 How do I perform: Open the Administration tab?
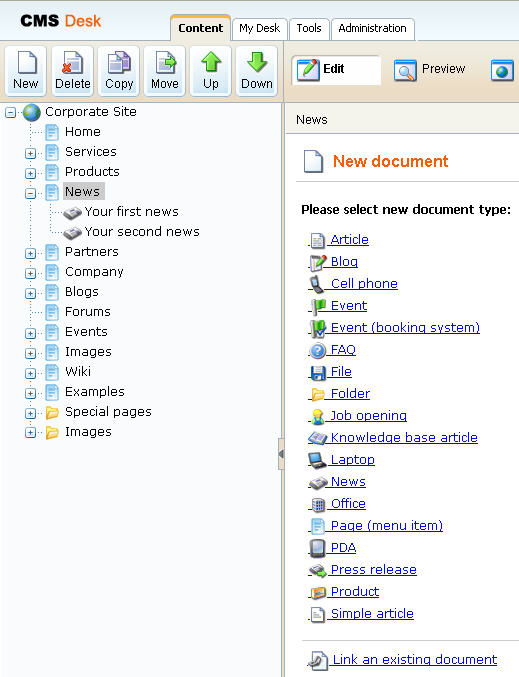tap(372, 28)
